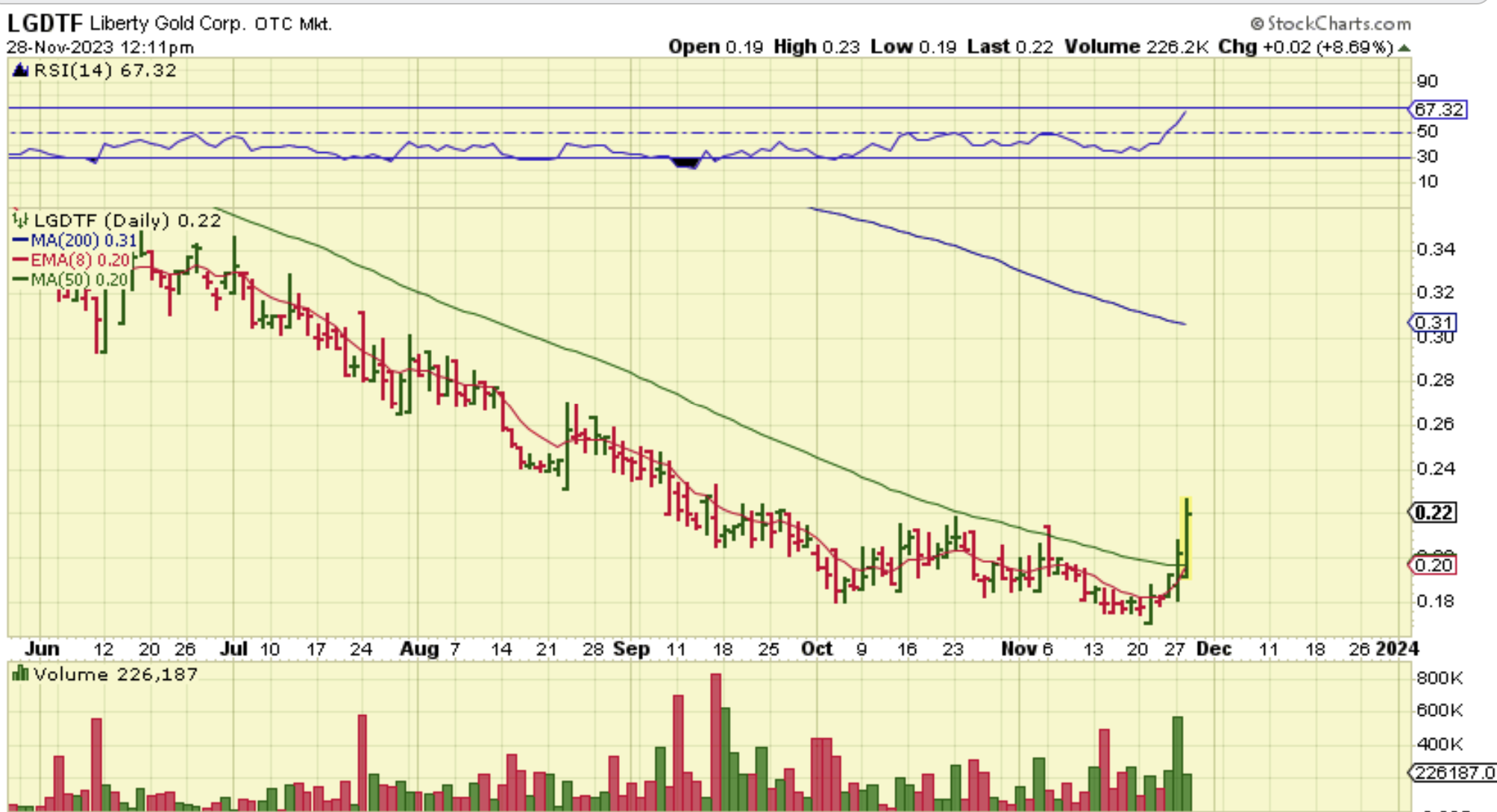Screen dimensions: 1497x812
Task: Click the tallest red volume bar
Action: tap(715, 738)
